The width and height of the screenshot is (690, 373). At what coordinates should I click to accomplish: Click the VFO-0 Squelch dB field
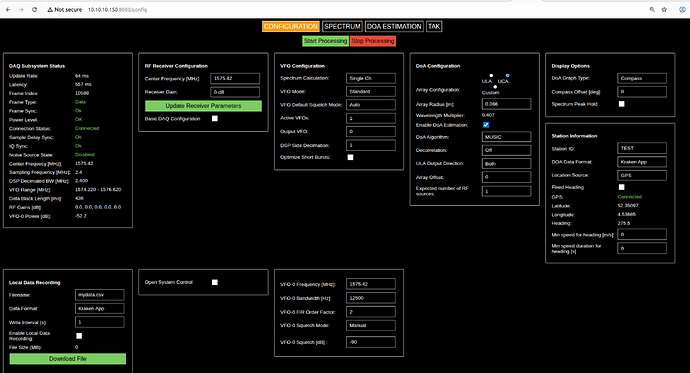click(x=371, y=342)
